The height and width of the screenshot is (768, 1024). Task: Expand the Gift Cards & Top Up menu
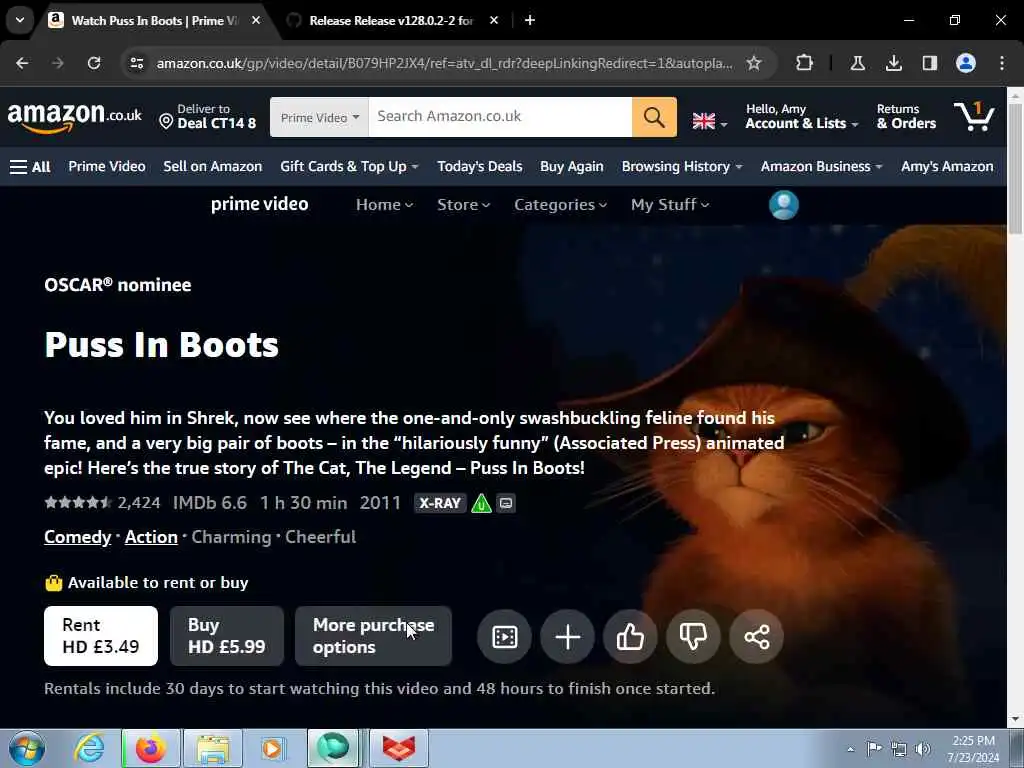pyautogui.click(x=349, y=167)
